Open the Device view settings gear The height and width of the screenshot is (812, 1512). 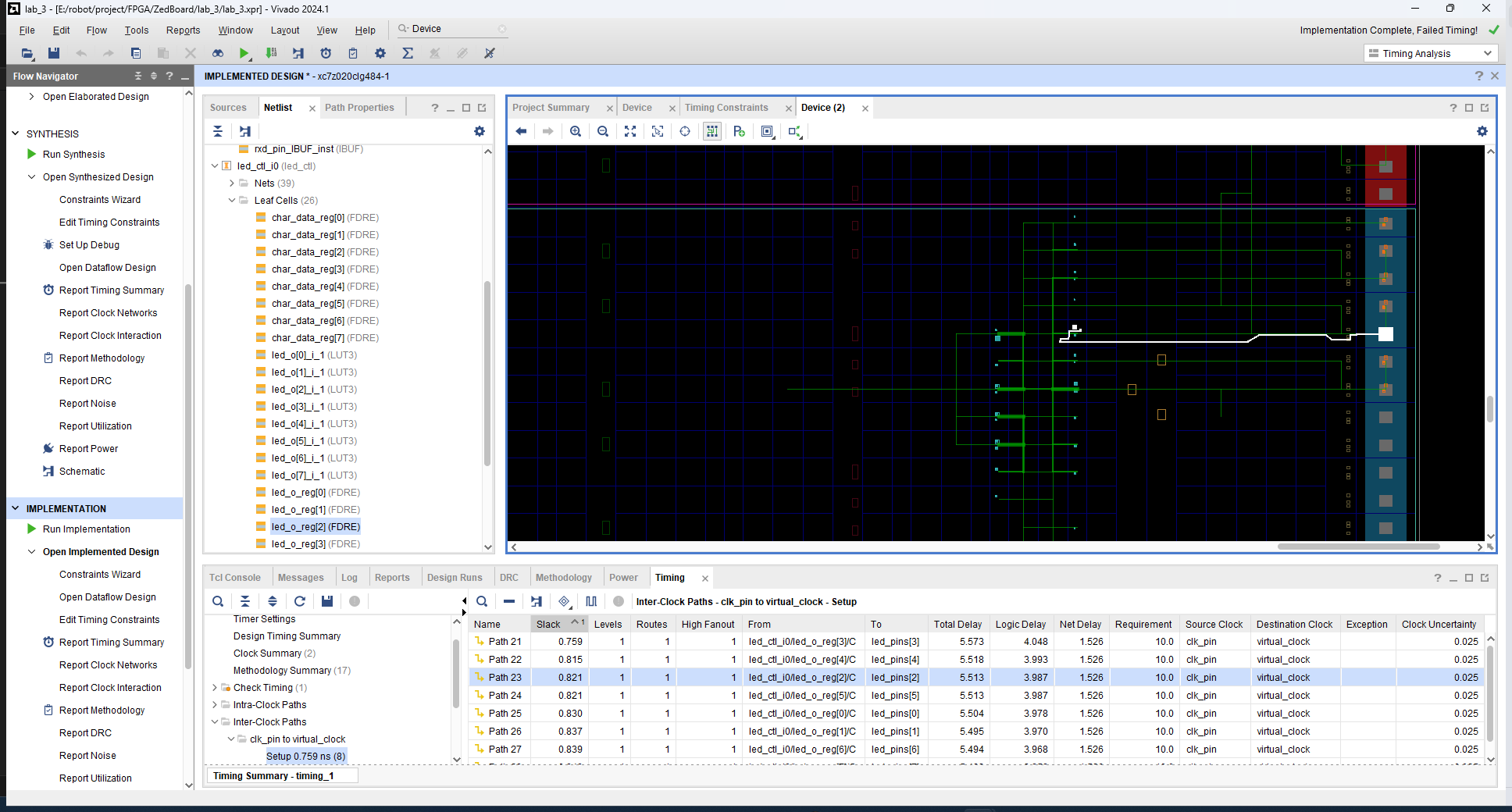pos(1482,131)
